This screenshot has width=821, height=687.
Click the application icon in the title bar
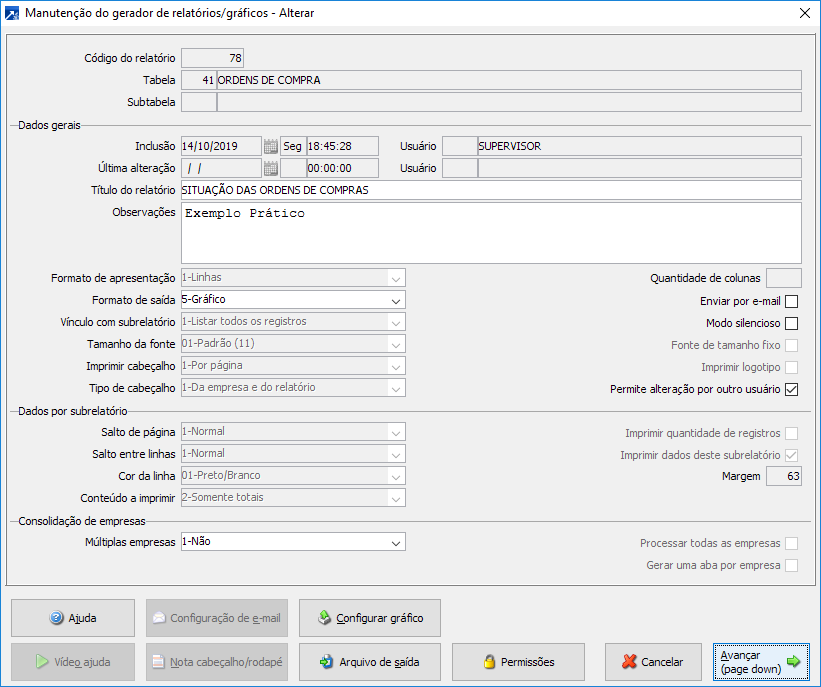(12, 13)
